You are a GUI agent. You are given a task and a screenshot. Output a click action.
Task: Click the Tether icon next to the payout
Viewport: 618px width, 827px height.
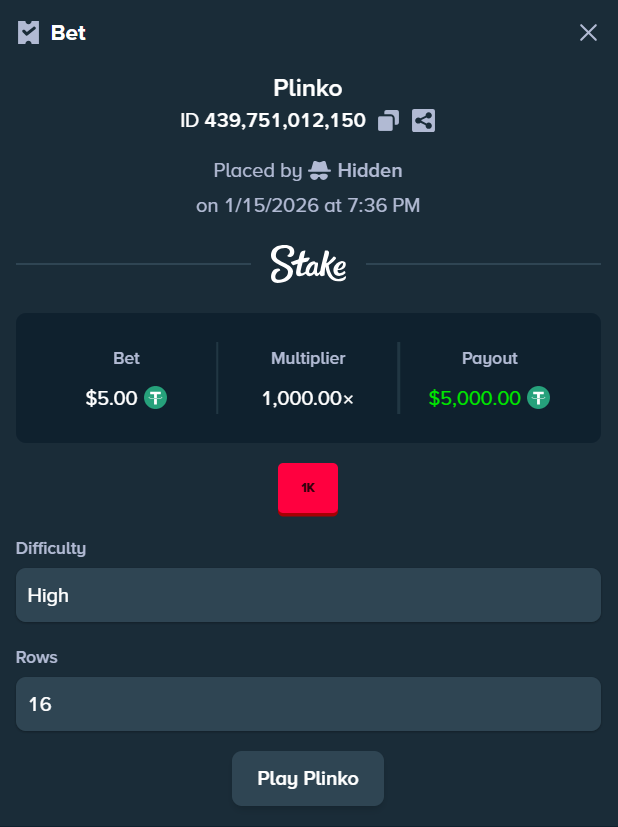click(538, 397)
